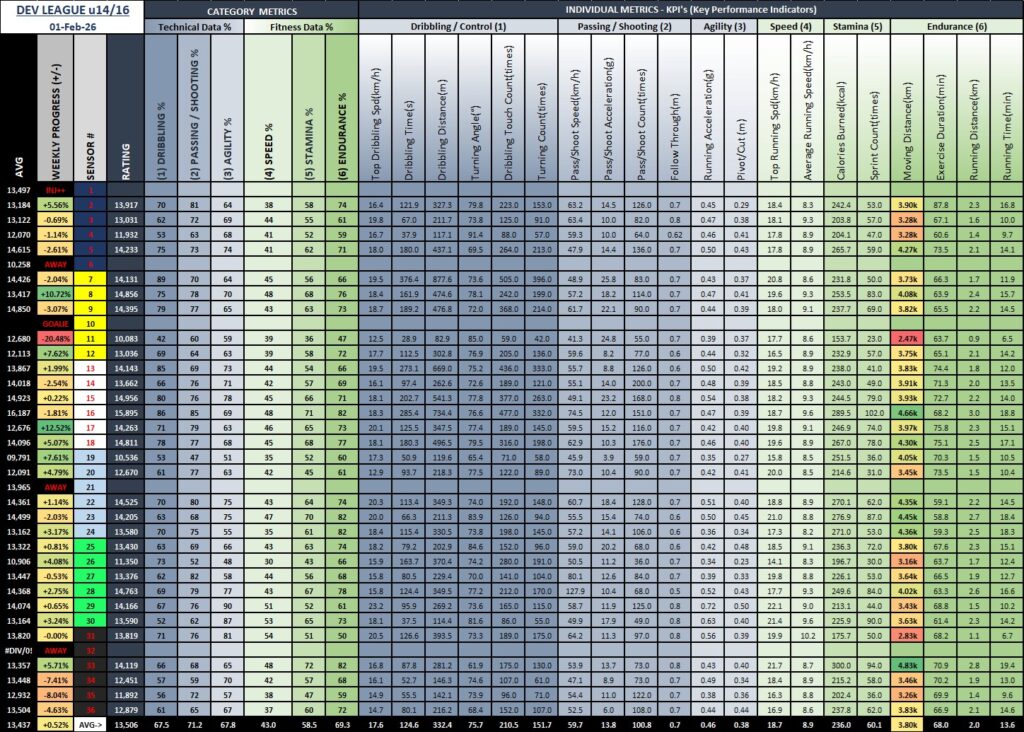Click the DEV LEAGUE u14/16 title cell
Viewport: 1024px width, 732px height.
(71, 11)
